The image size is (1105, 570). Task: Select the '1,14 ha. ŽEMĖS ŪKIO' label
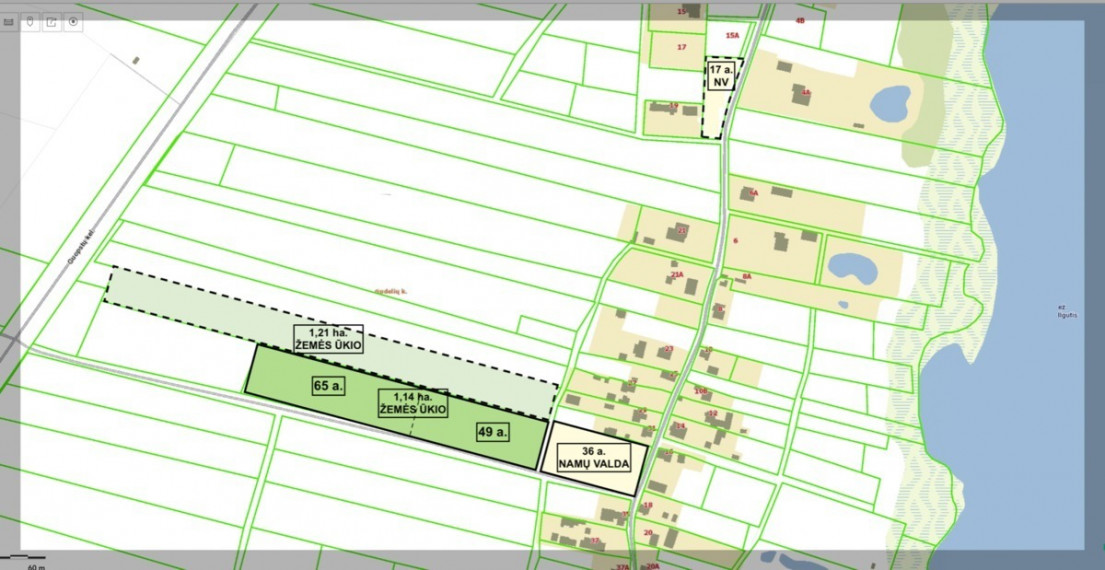413,403
